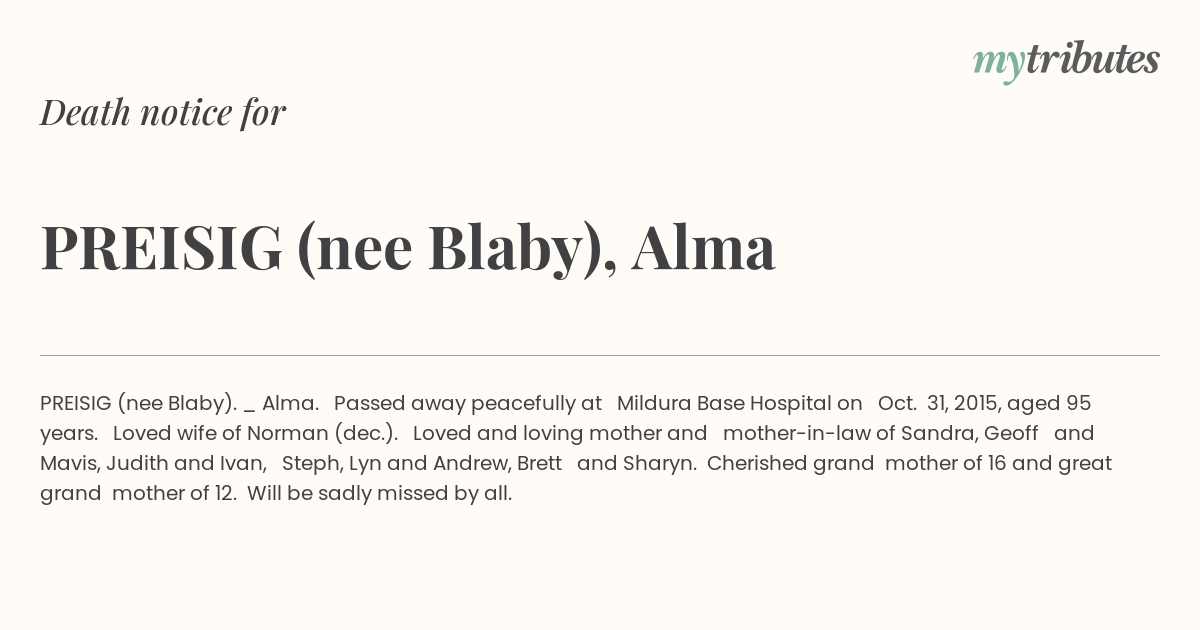
Task: Click "aged 95" in the notice text
Action: click(x=1049, y=404)
